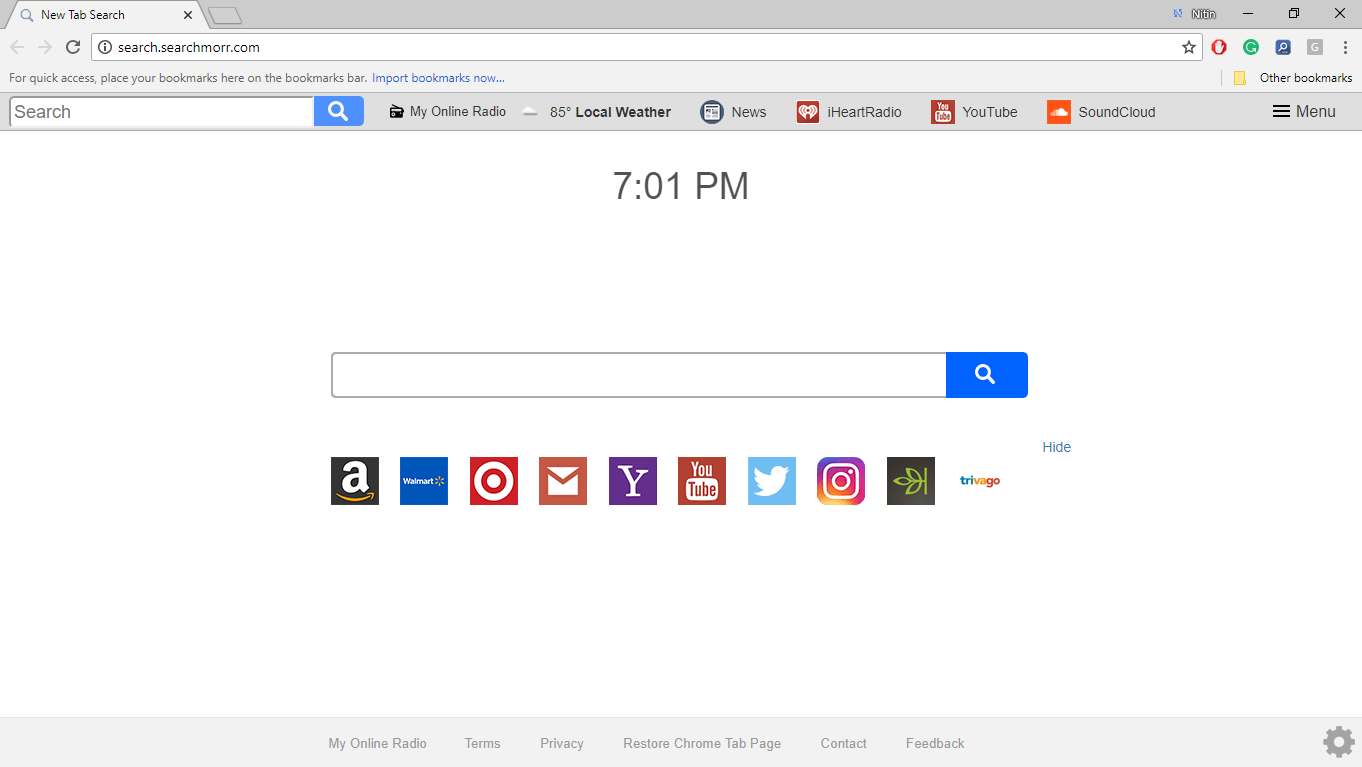Open 85° Local Weather
Screen dimensions: 1362x767
(597, 112)
